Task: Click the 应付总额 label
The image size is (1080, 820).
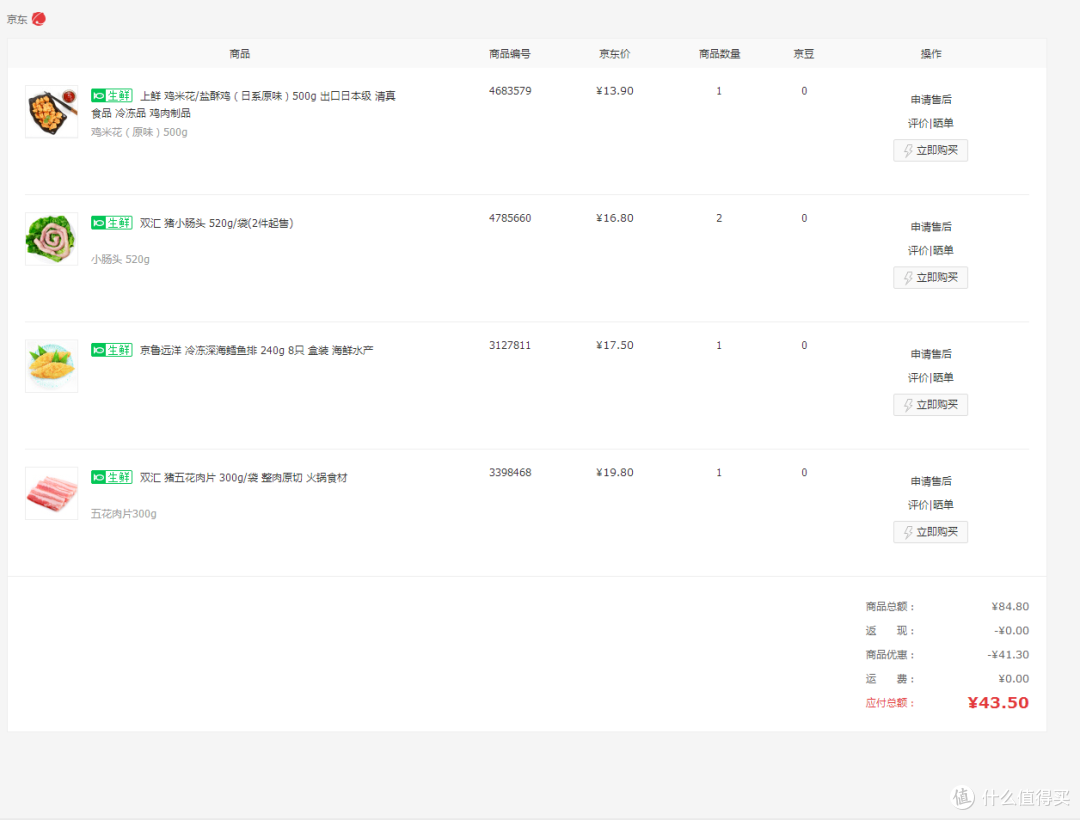Action: [x=889, y=703]
